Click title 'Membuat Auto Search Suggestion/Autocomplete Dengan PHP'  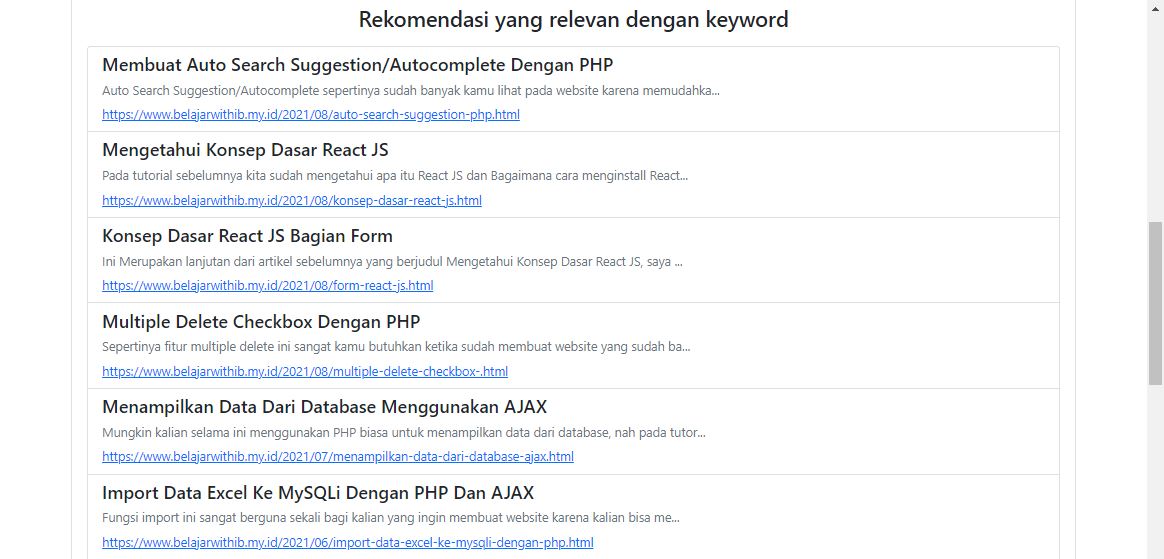[357, 65]
